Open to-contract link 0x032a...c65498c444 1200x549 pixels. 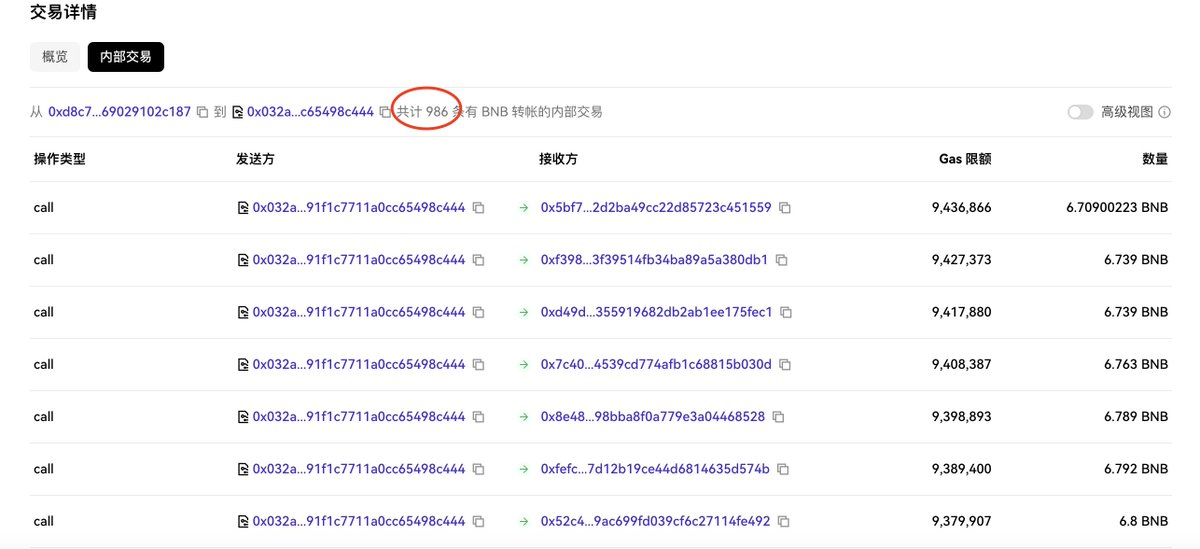310,112
